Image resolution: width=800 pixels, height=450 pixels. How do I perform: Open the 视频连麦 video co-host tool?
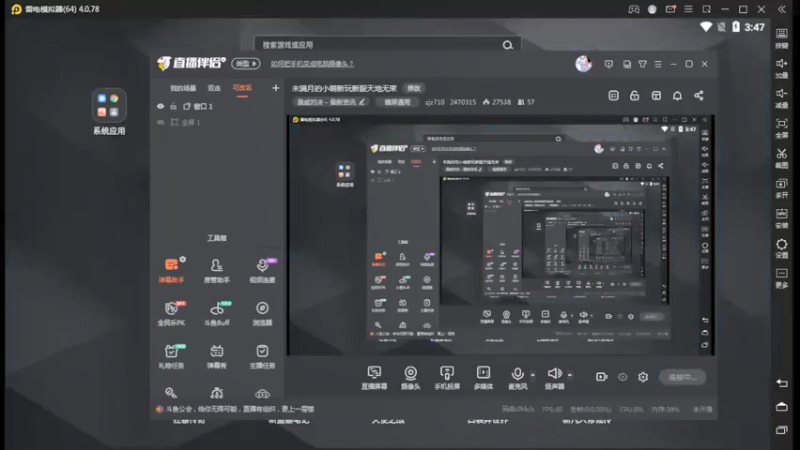[x=262, y=270]
